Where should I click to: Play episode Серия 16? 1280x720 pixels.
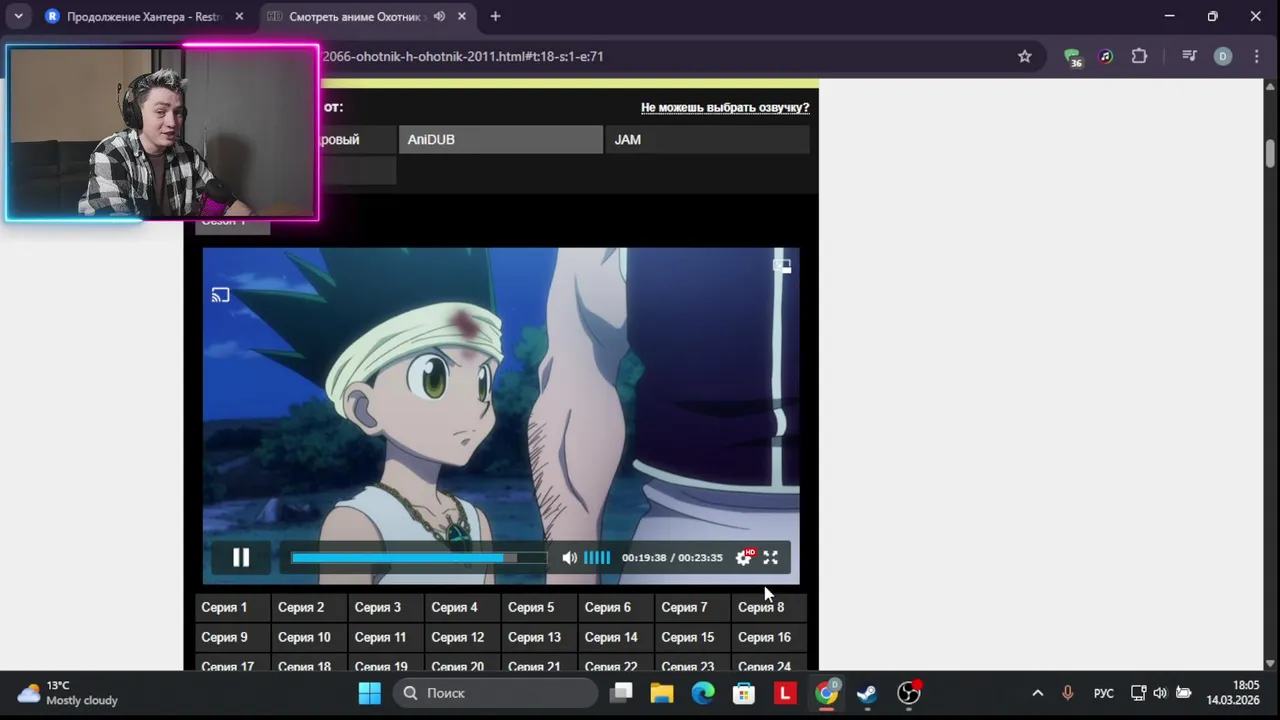tap(770, 637)
